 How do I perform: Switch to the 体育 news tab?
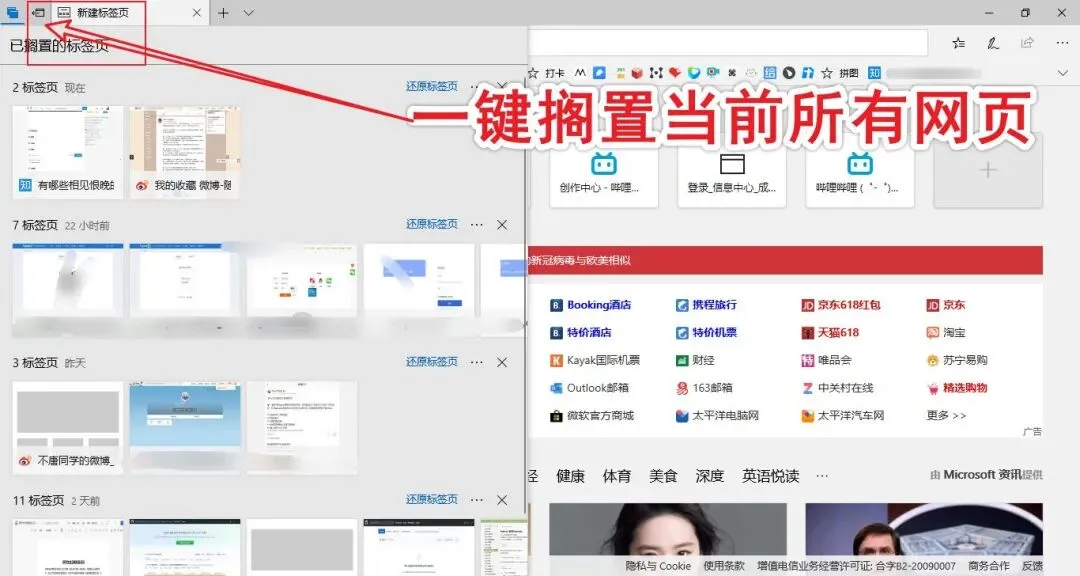(616, 475)
